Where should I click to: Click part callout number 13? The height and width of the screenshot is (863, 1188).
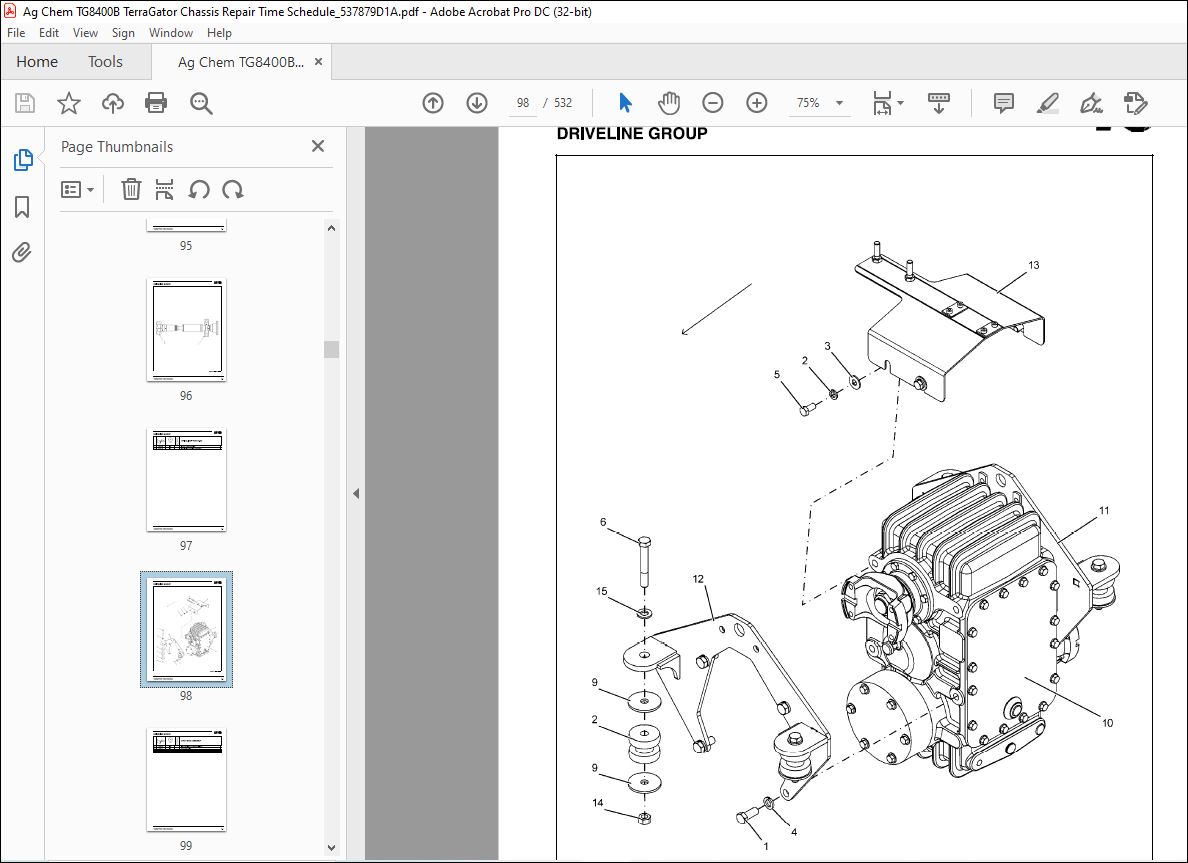pos(1034,265)
